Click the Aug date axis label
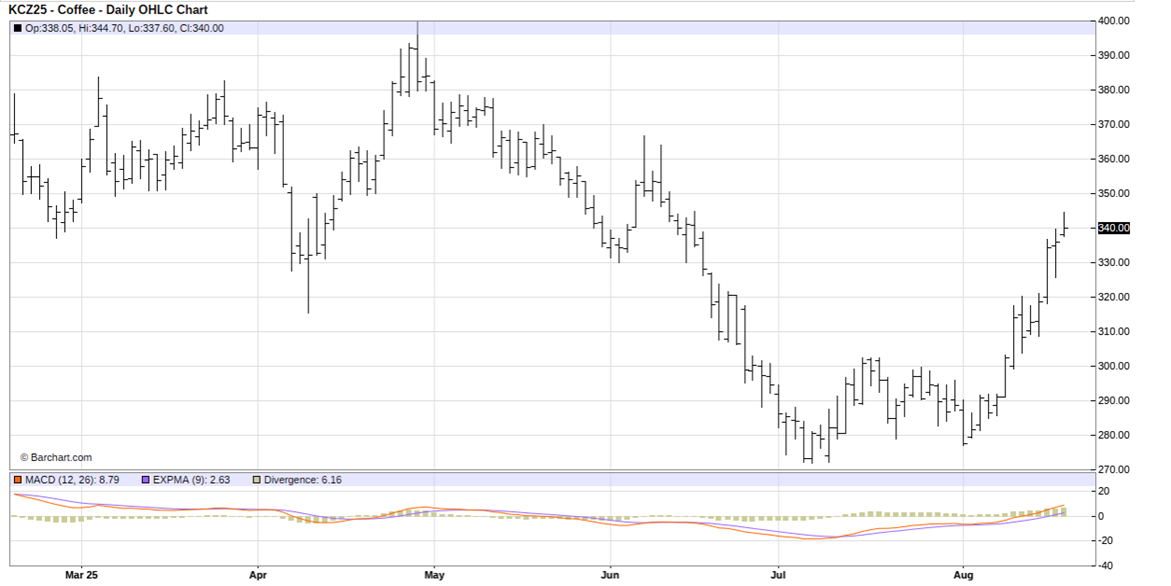 (963, 575)
